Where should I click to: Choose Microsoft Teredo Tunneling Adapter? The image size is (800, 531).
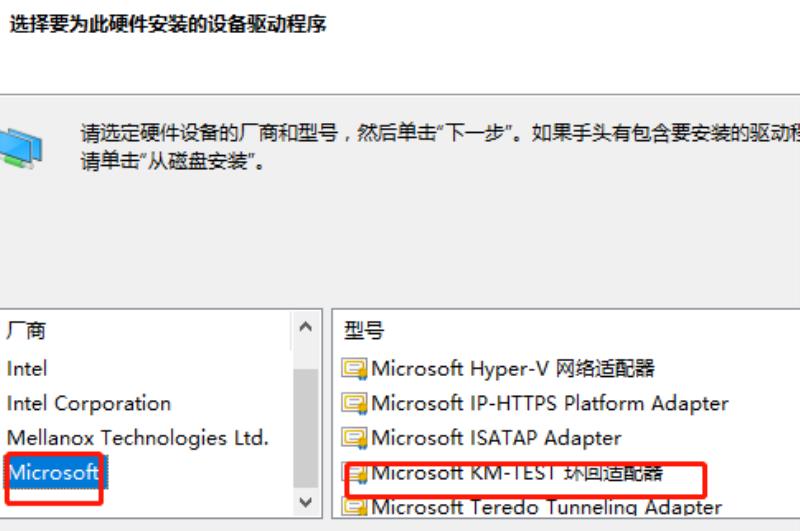(x=546, y=507)
